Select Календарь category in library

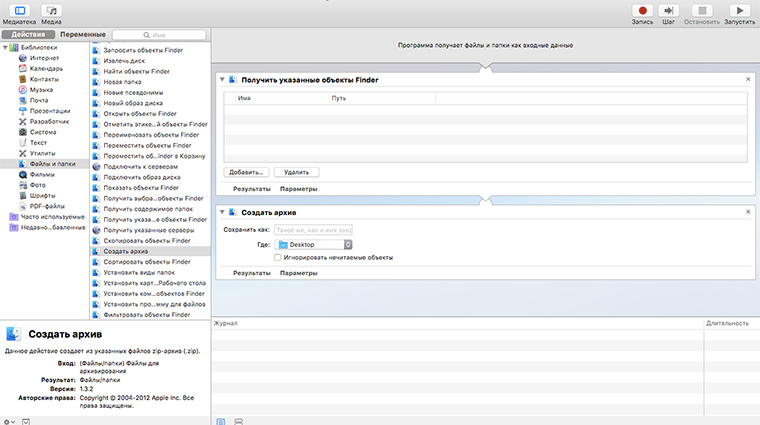46,69
